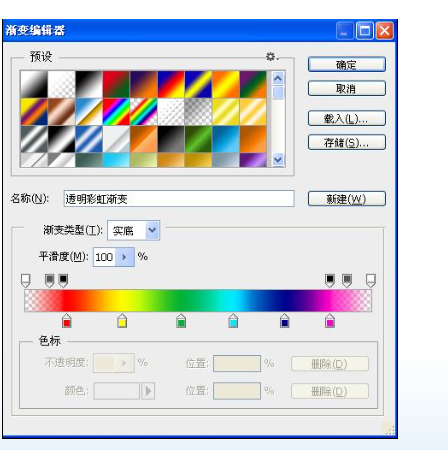Click the preset list scroll-down arrow
Image resolution: width=448 pixels, height=450 pixels.
point(278,160)
